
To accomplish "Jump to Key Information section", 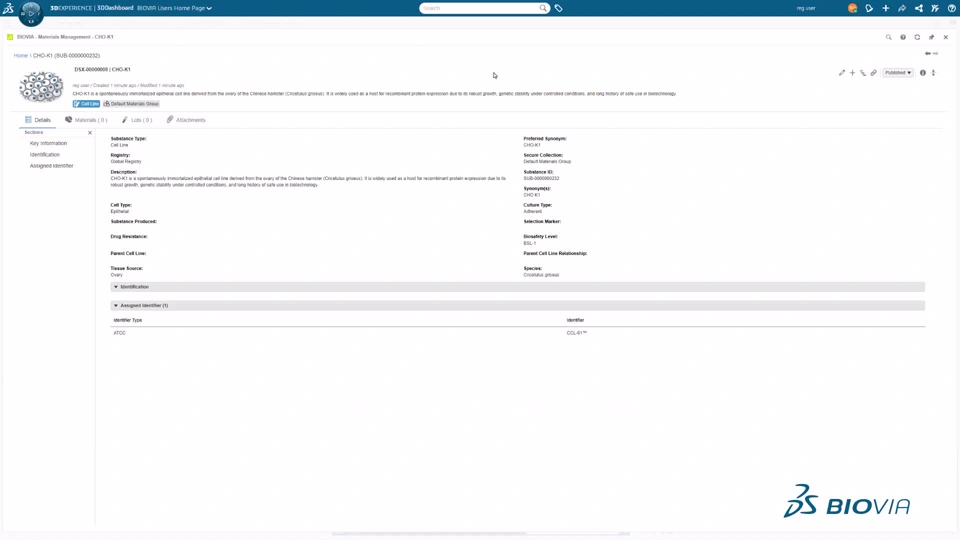I will point(48,143).
